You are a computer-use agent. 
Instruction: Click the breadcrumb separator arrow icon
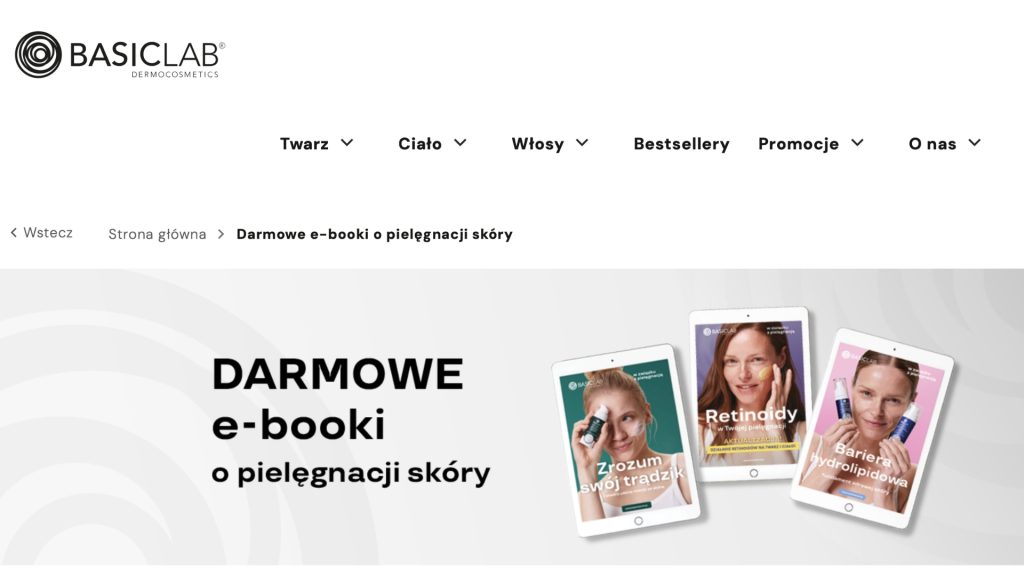coord(221,234)
